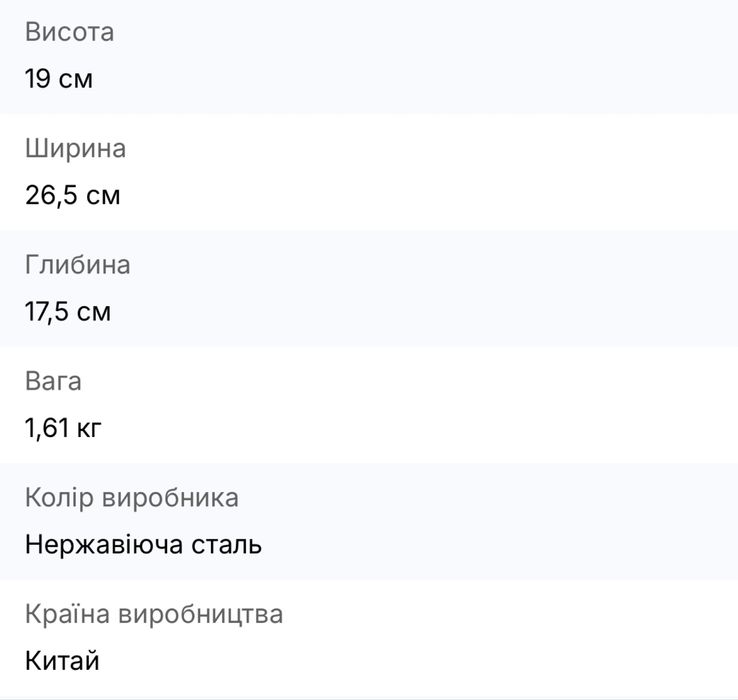Select the Китай country value

62,661
